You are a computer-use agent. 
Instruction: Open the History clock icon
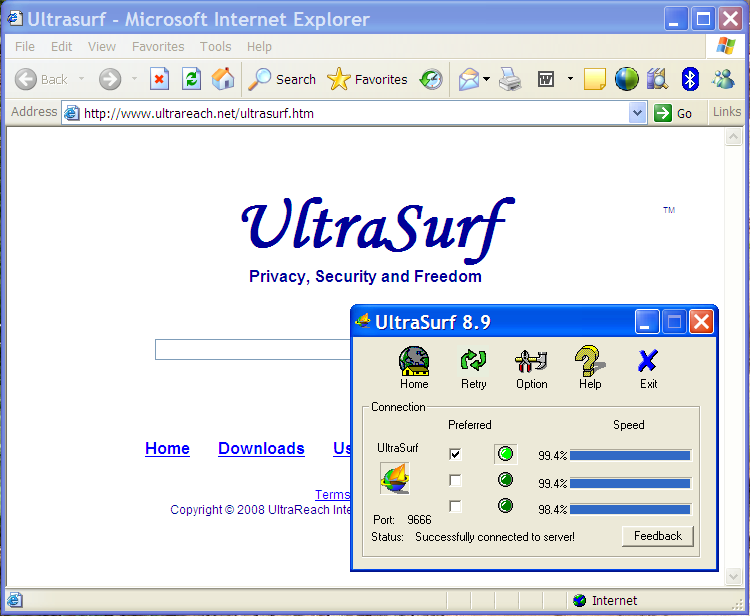coord(431,79)
